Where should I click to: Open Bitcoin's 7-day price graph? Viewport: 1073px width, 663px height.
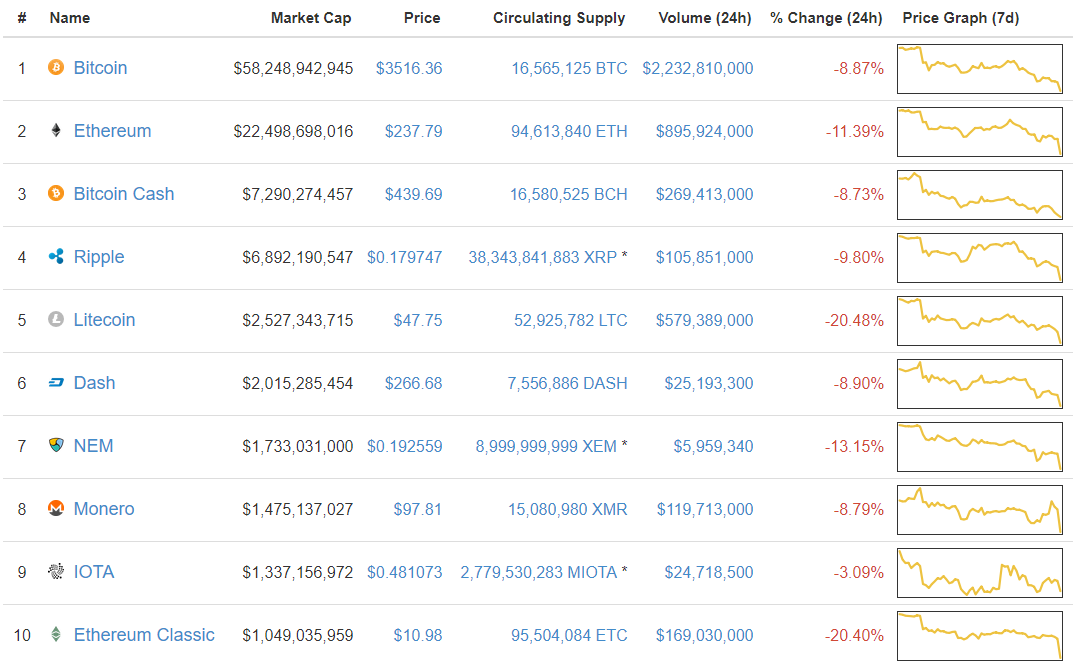coord(980,69)
